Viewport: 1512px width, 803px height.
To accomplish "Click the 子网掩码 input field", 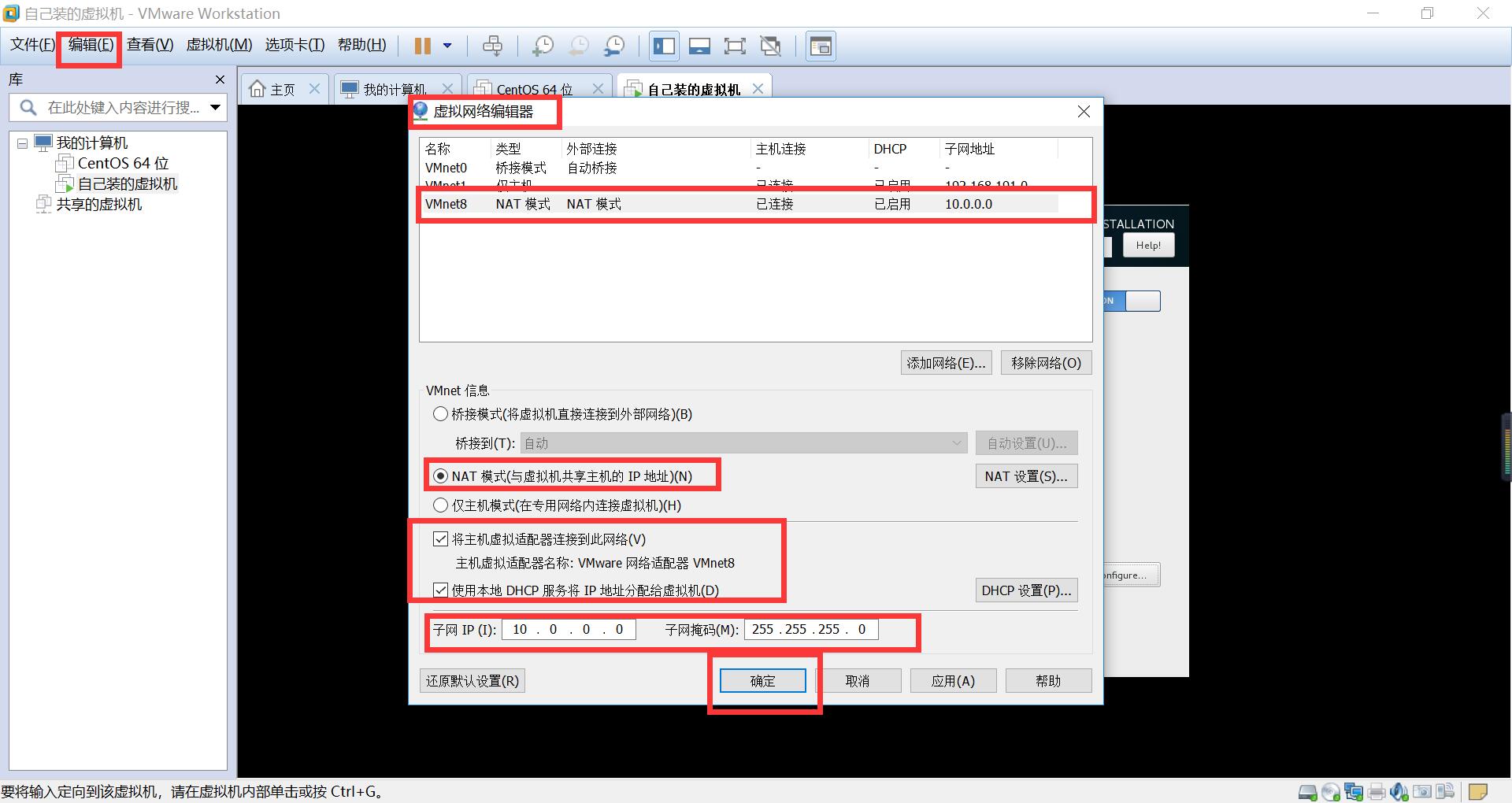I will [x=811, y=629].
